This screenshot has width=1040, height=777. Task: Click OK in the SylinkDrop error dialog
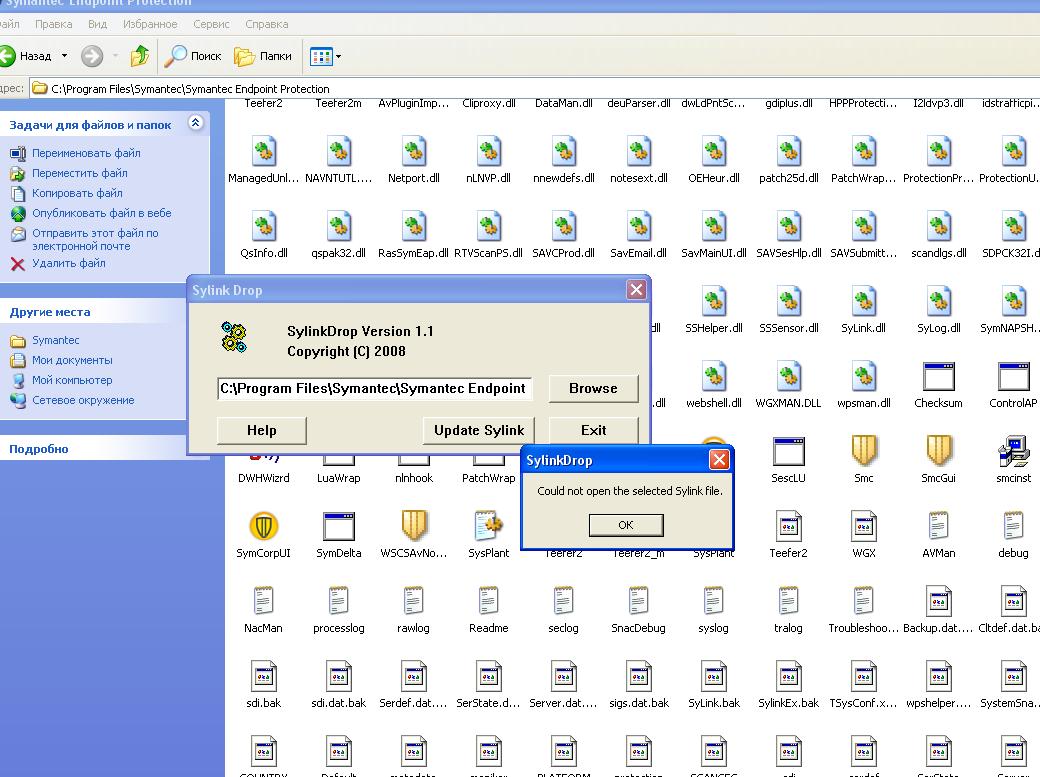pyautogui.click(x=625, y=525)
